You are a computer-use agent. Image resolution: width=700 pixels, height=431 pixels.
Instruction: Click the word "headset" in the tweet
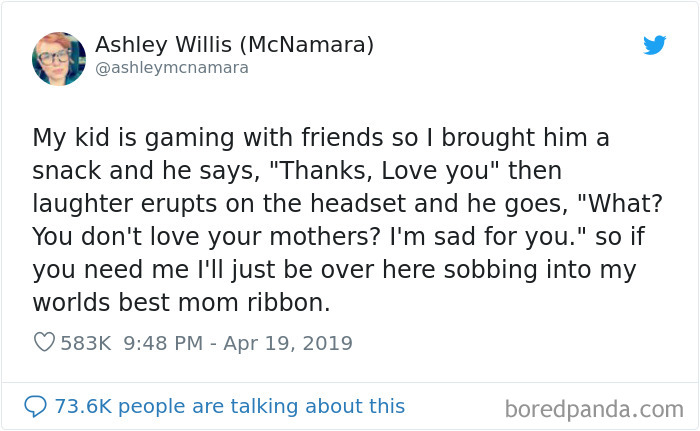pos(358,204)
